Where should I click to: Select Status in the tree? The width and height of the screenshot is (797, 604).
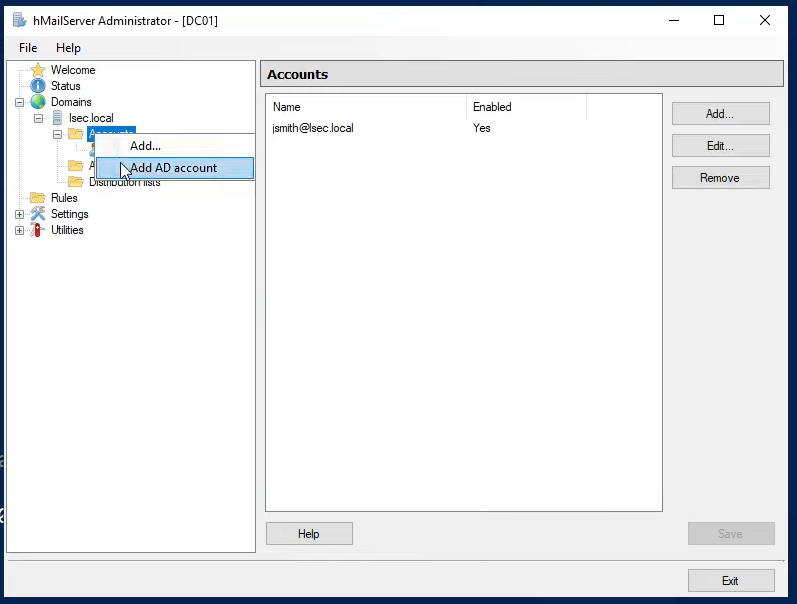pos(66,86)
